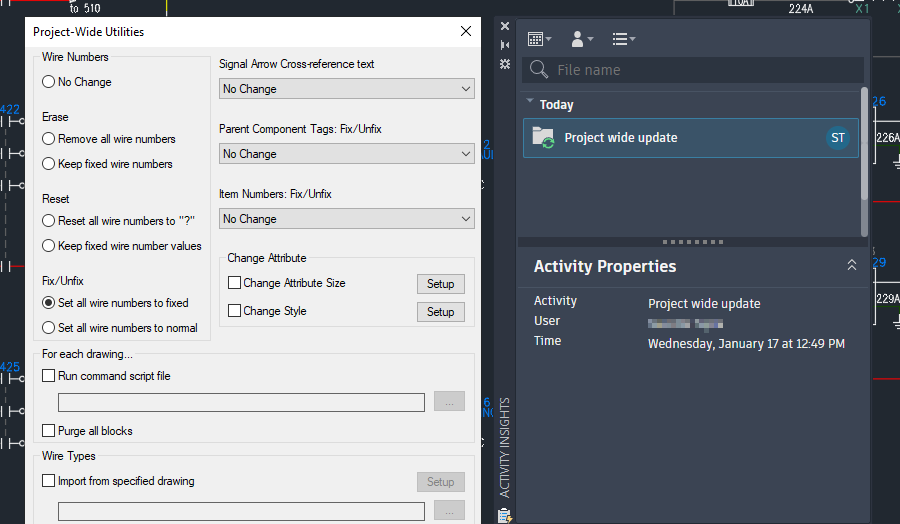The height and width of the screenshot is (524, 900).
Task: Click Setup button for Change Attribute Size
Action: coord(441,284)
